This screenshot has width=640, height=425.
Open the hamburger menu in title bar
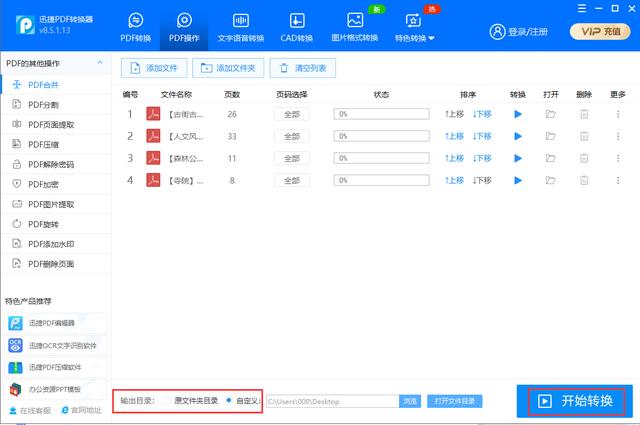(582, 8)
